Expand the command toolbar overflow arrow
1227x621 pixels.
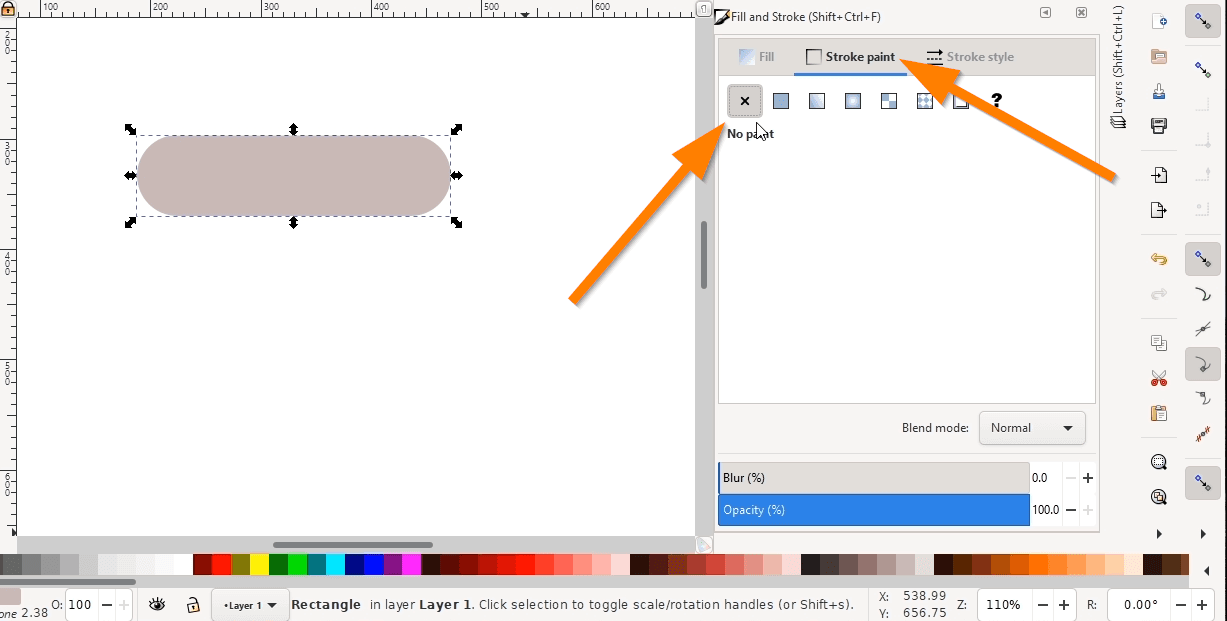click(1159, 534)
